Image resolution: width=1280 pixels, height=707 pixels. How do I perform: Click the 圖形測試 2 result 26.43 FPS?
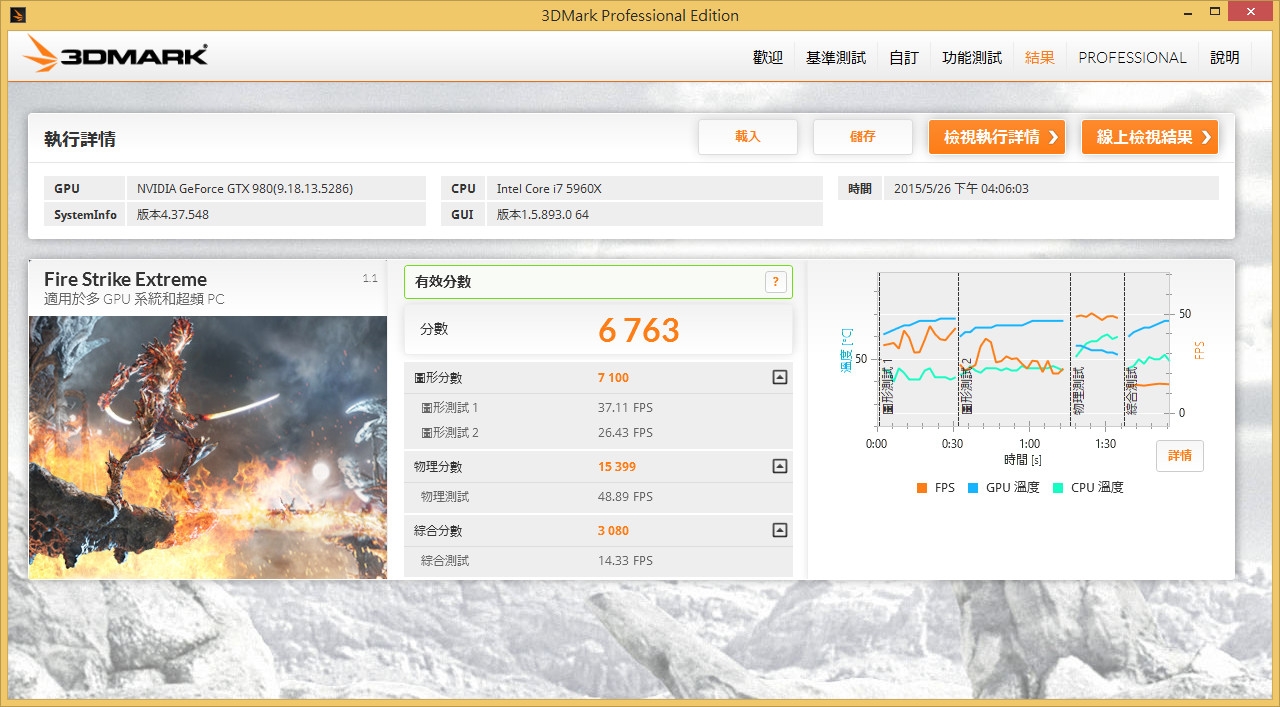coord(625,433)
